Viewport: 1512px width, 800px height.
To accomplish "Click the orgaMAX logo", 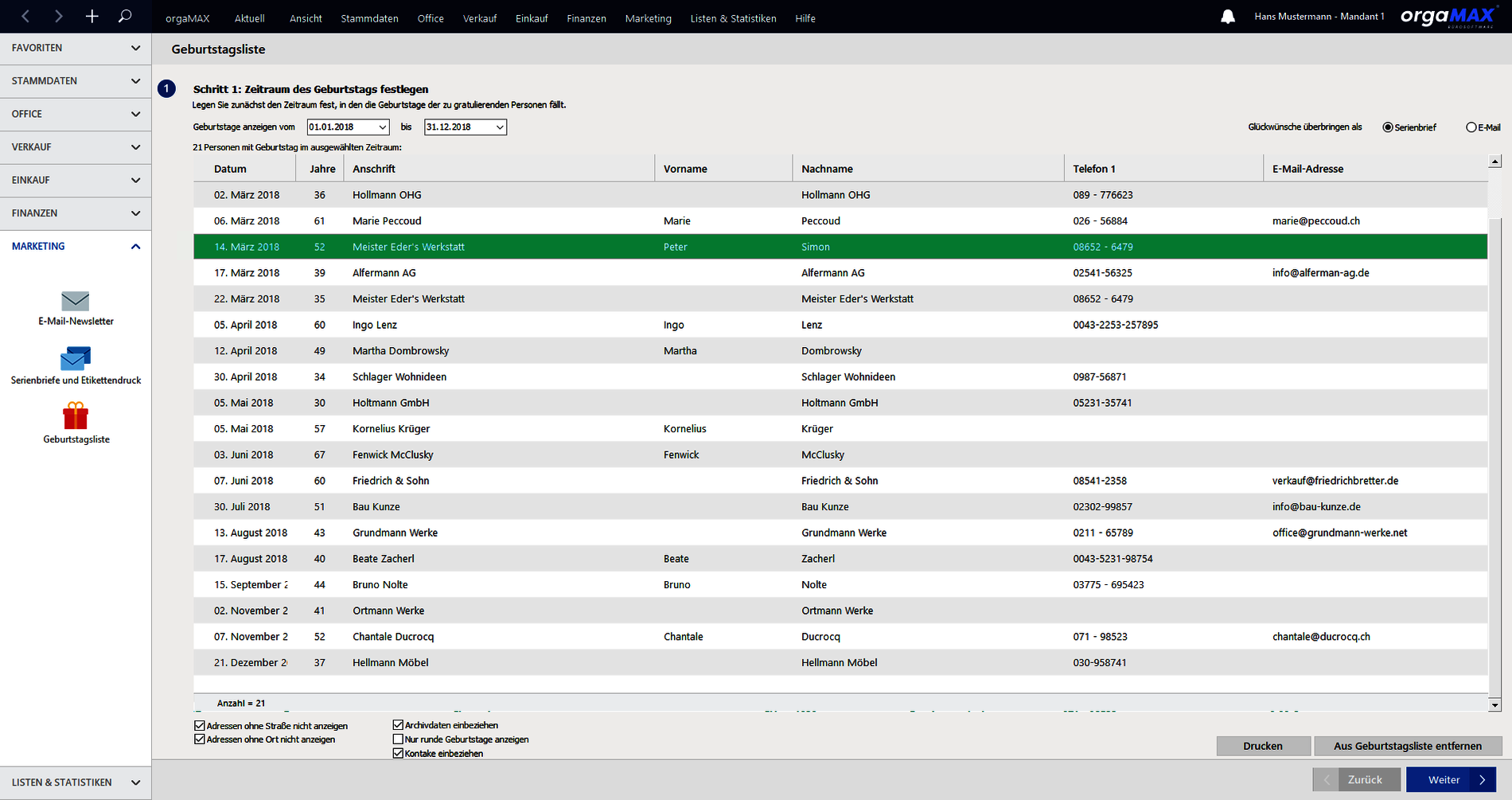I will [1447, 17].
